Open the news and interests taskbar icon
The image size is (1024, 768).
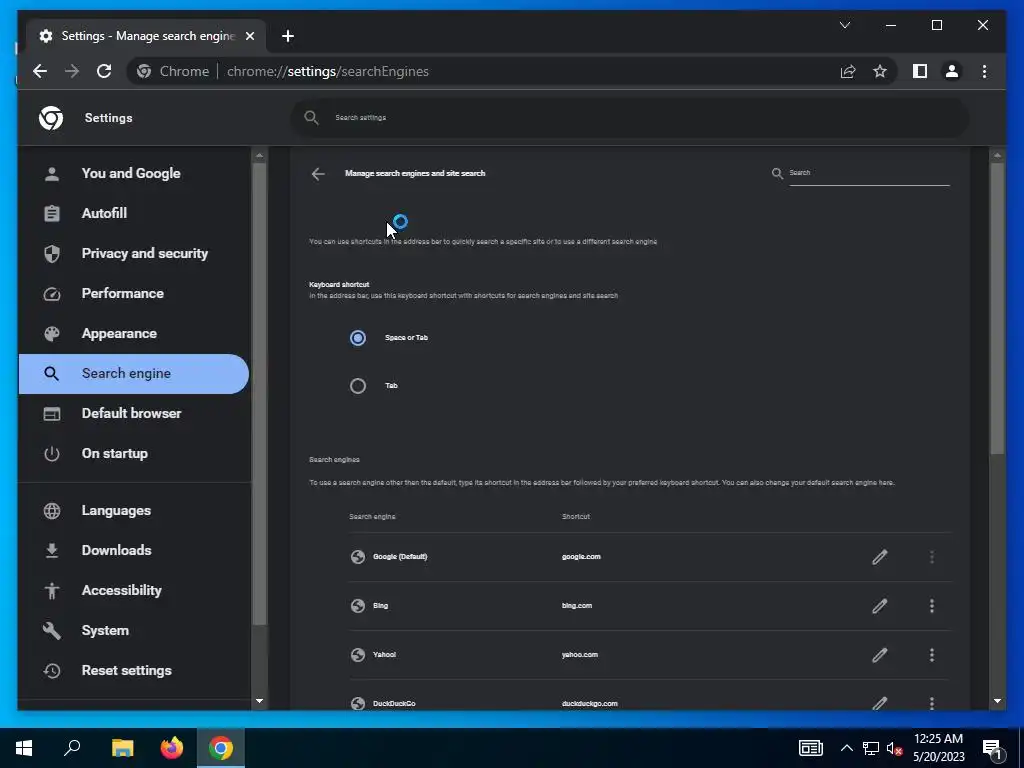810,748
